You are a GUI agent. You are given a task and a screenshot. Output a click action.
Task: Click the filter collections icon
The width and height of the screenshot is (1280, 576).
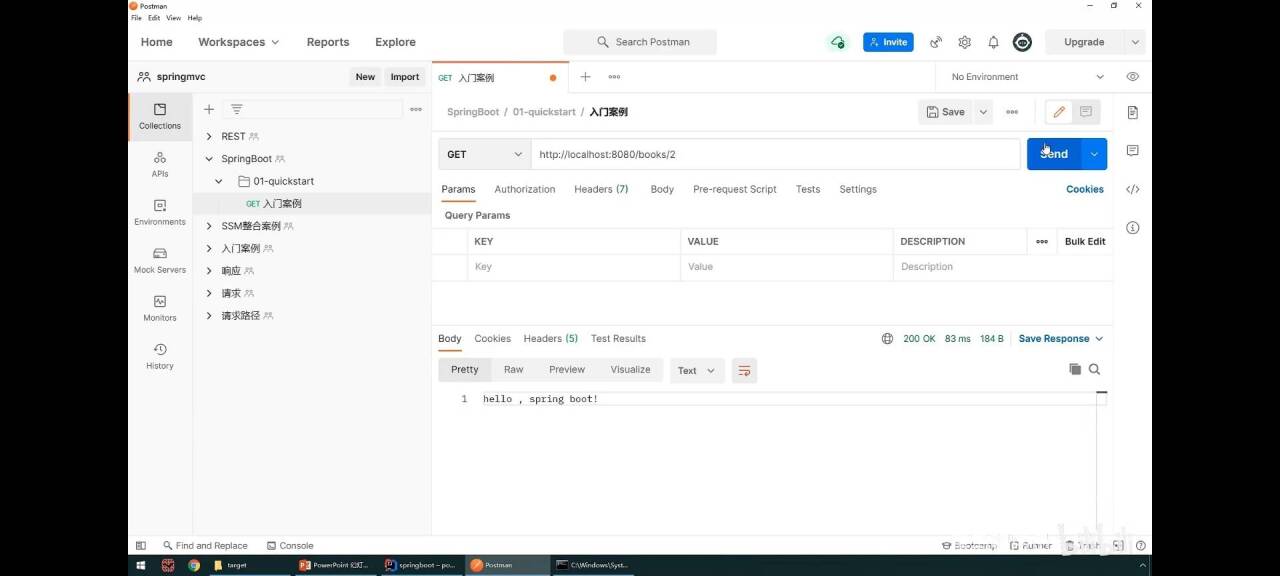[x=237, y=109]
